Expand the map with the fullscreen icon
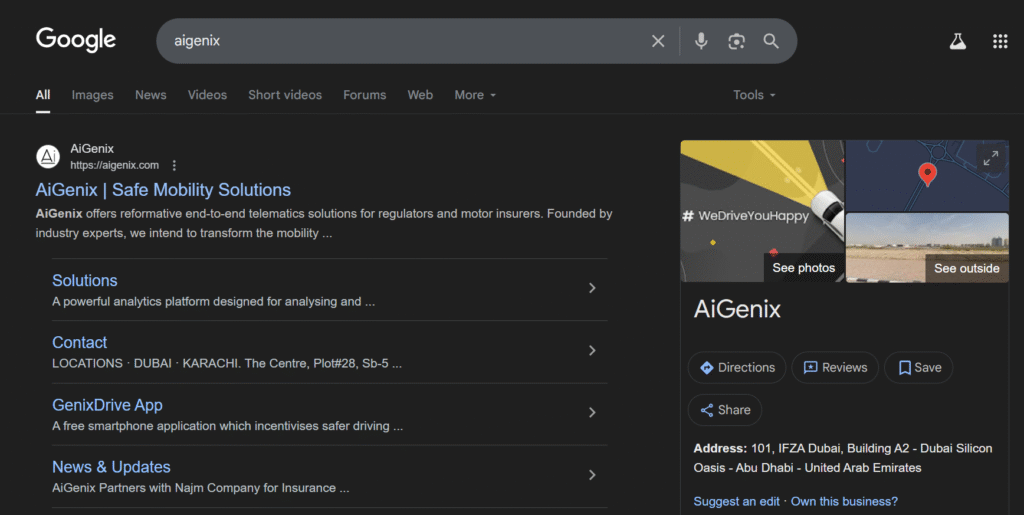This screenshot has height=515, width=1024. (990, 158)
